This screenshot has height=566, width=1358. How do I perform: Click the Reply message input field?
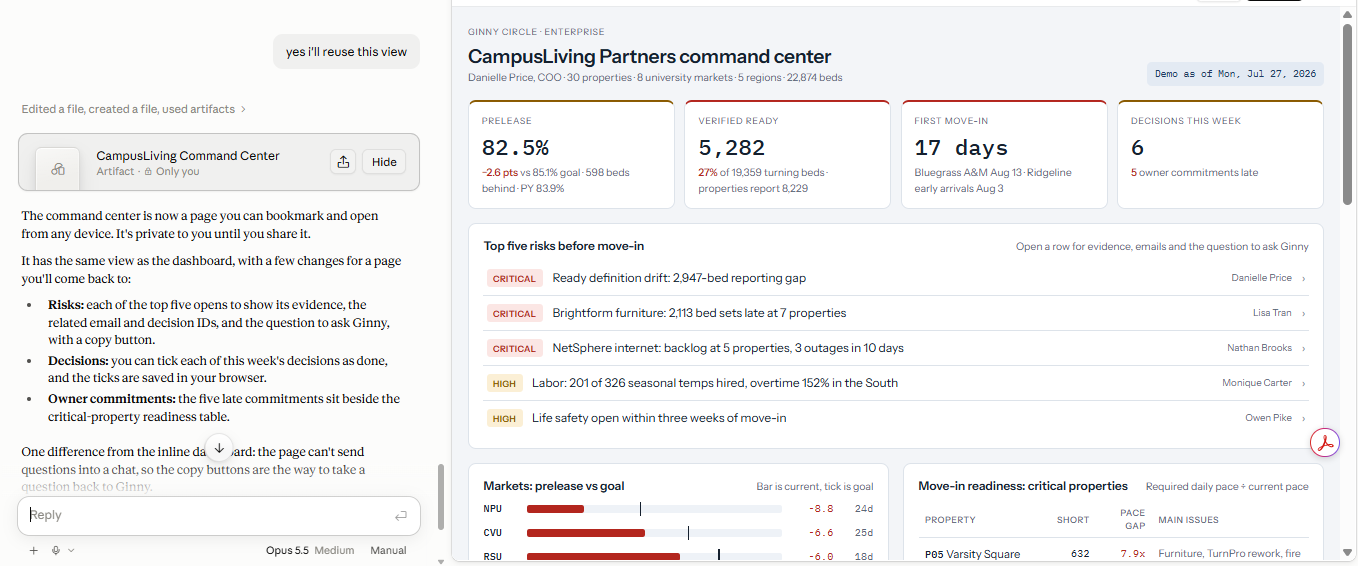tap(219, 516)
